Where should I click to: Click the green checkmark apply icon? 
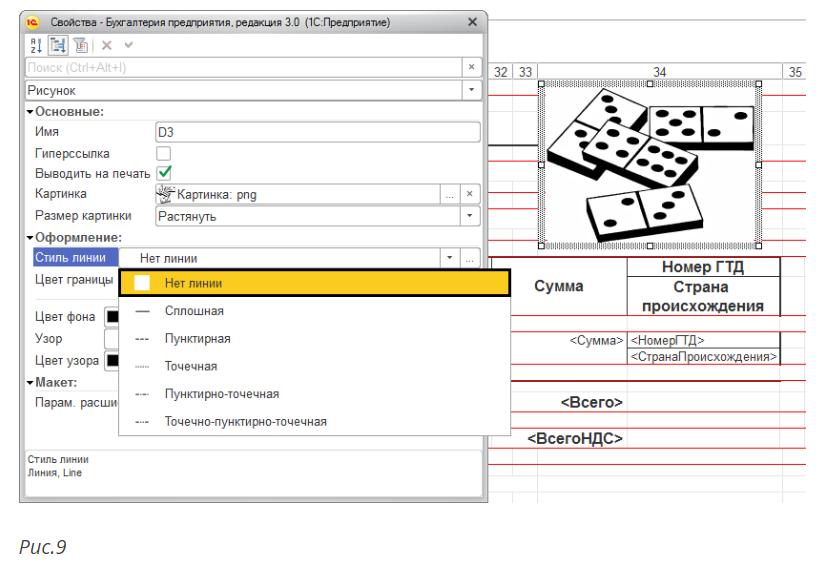[x=128, y=45]
